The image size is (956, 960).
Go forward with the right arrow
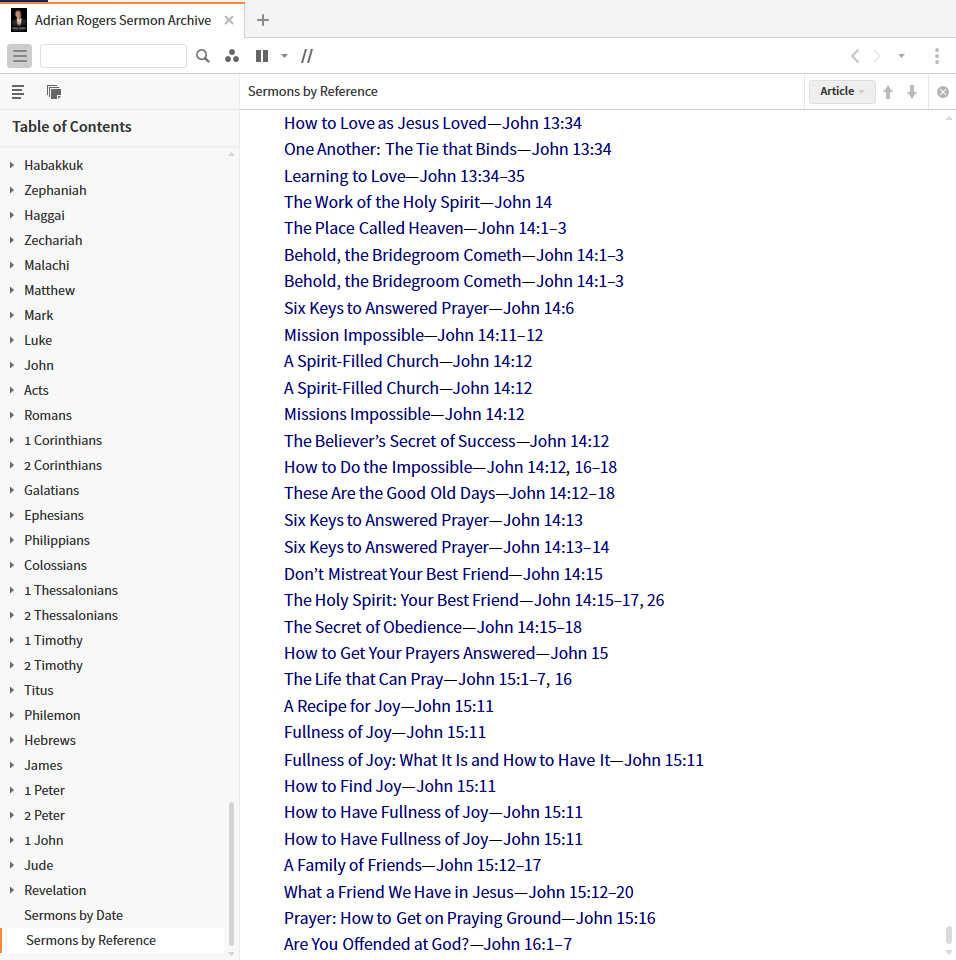click(877, 56)
